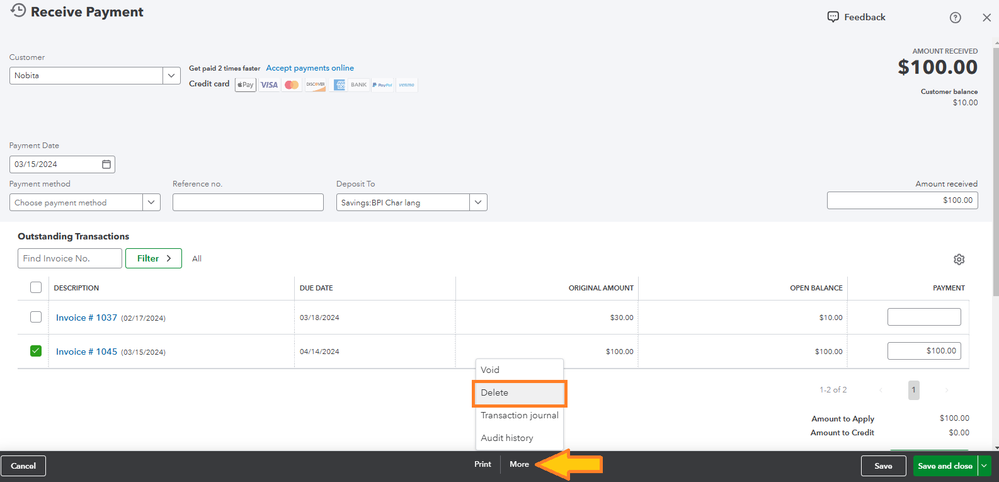Click the VISA card icon

click(269, 85)
